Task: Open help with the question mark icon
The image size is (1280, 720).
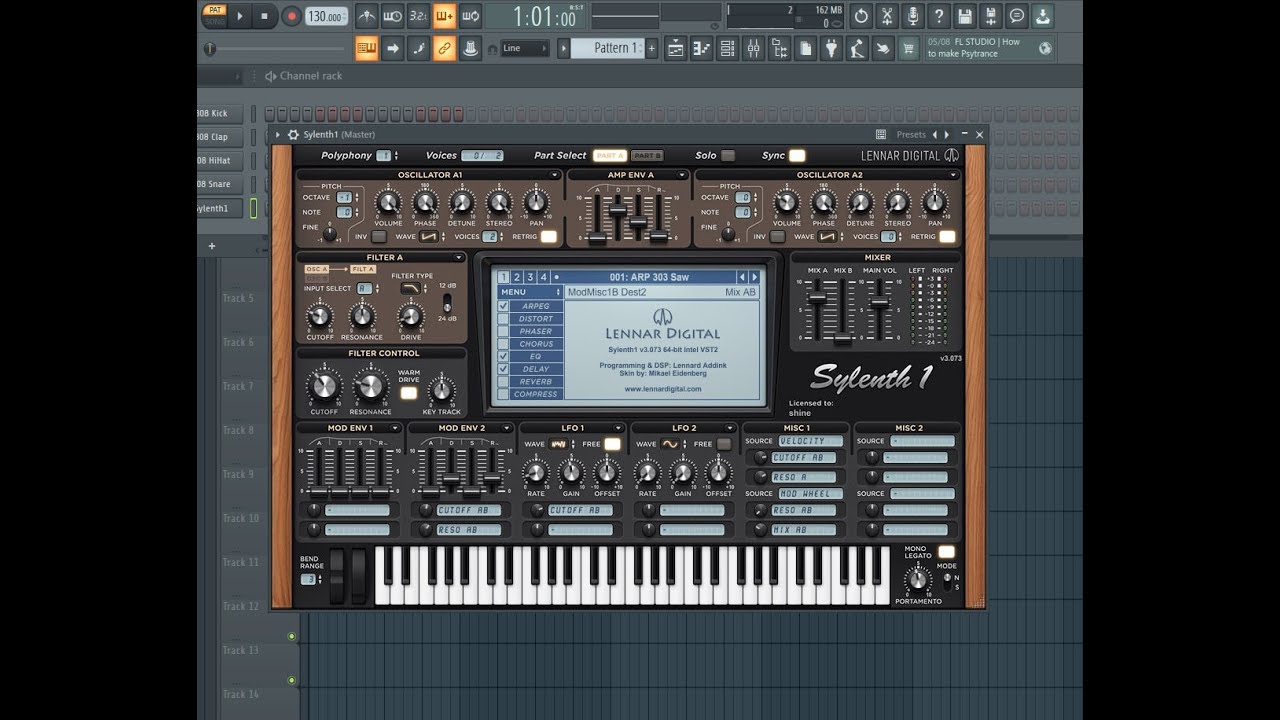Action: click(939, 16)
